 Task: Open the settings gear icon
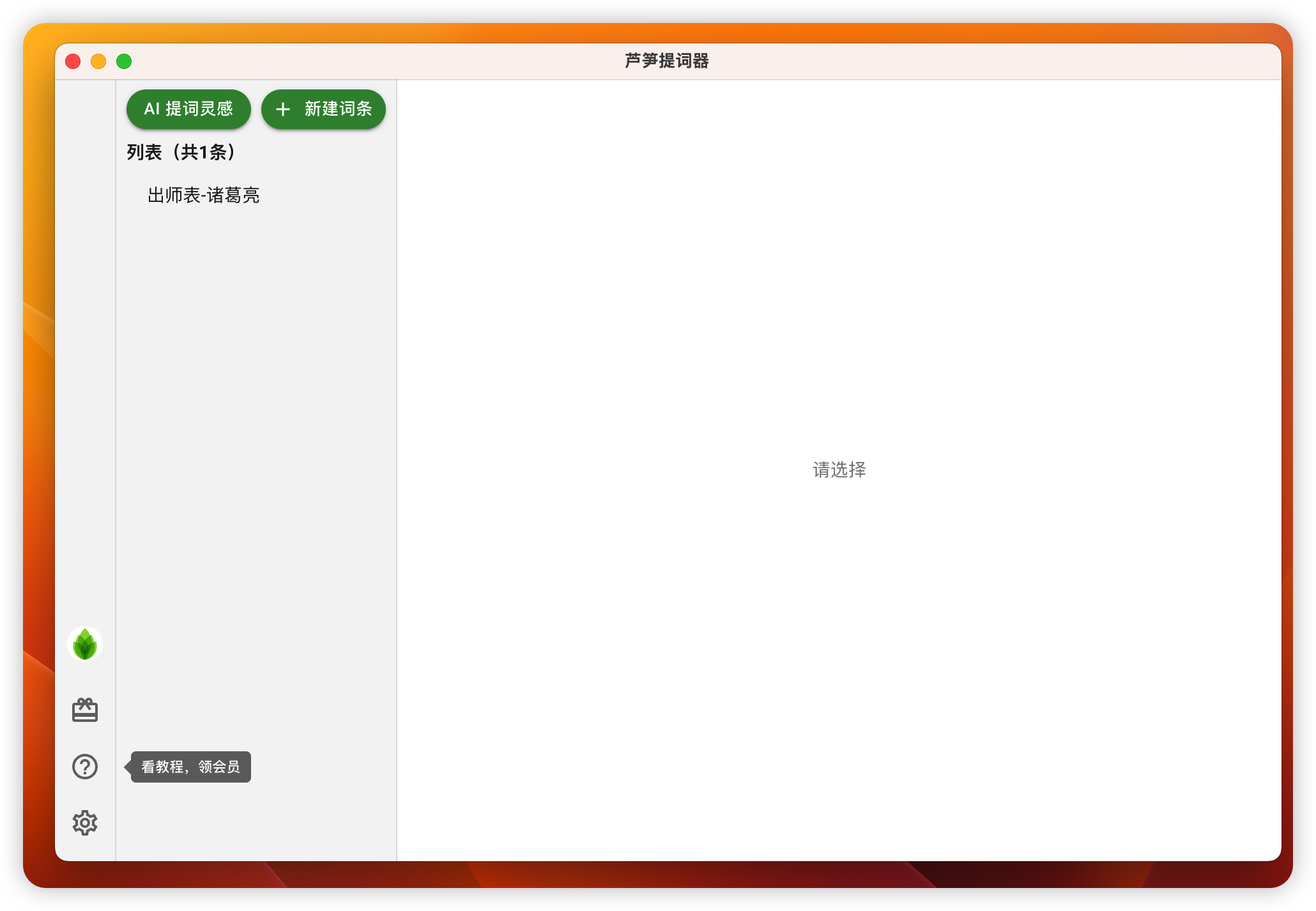pos(85,823)
